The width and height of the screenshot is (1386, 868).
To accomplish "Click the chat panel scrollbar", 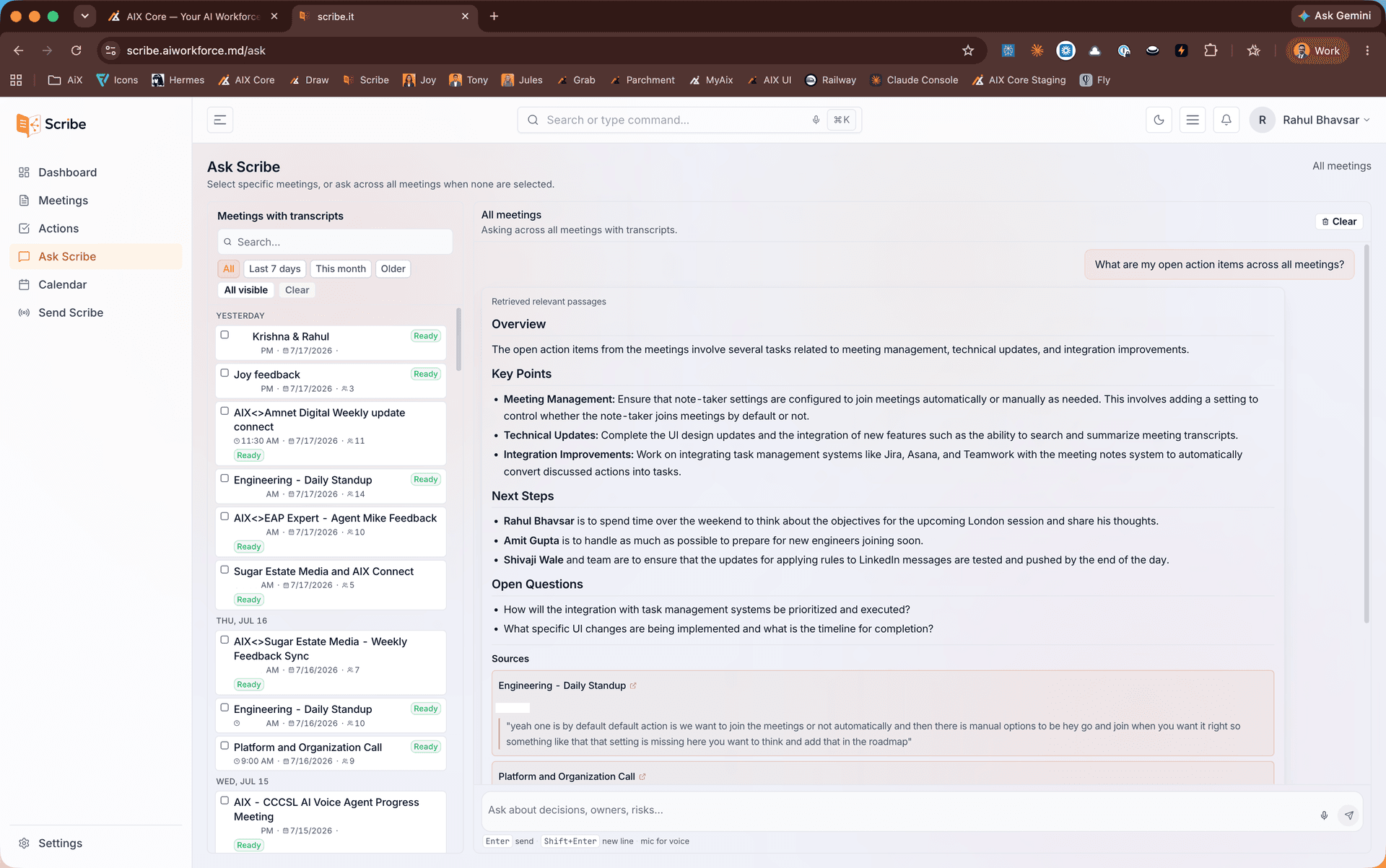I will point(1366,433).
